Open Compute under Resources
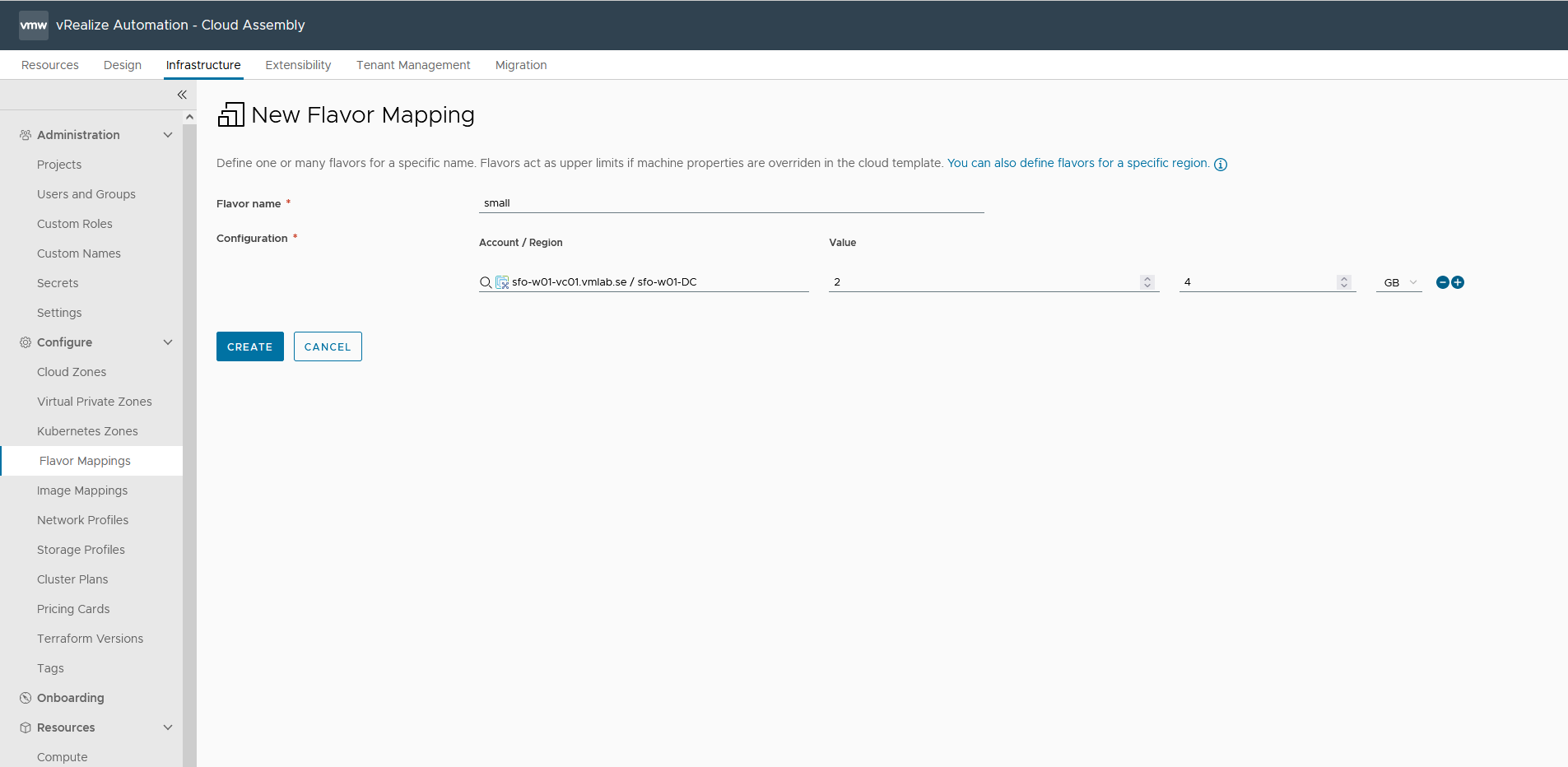 [x=63, y=757]
